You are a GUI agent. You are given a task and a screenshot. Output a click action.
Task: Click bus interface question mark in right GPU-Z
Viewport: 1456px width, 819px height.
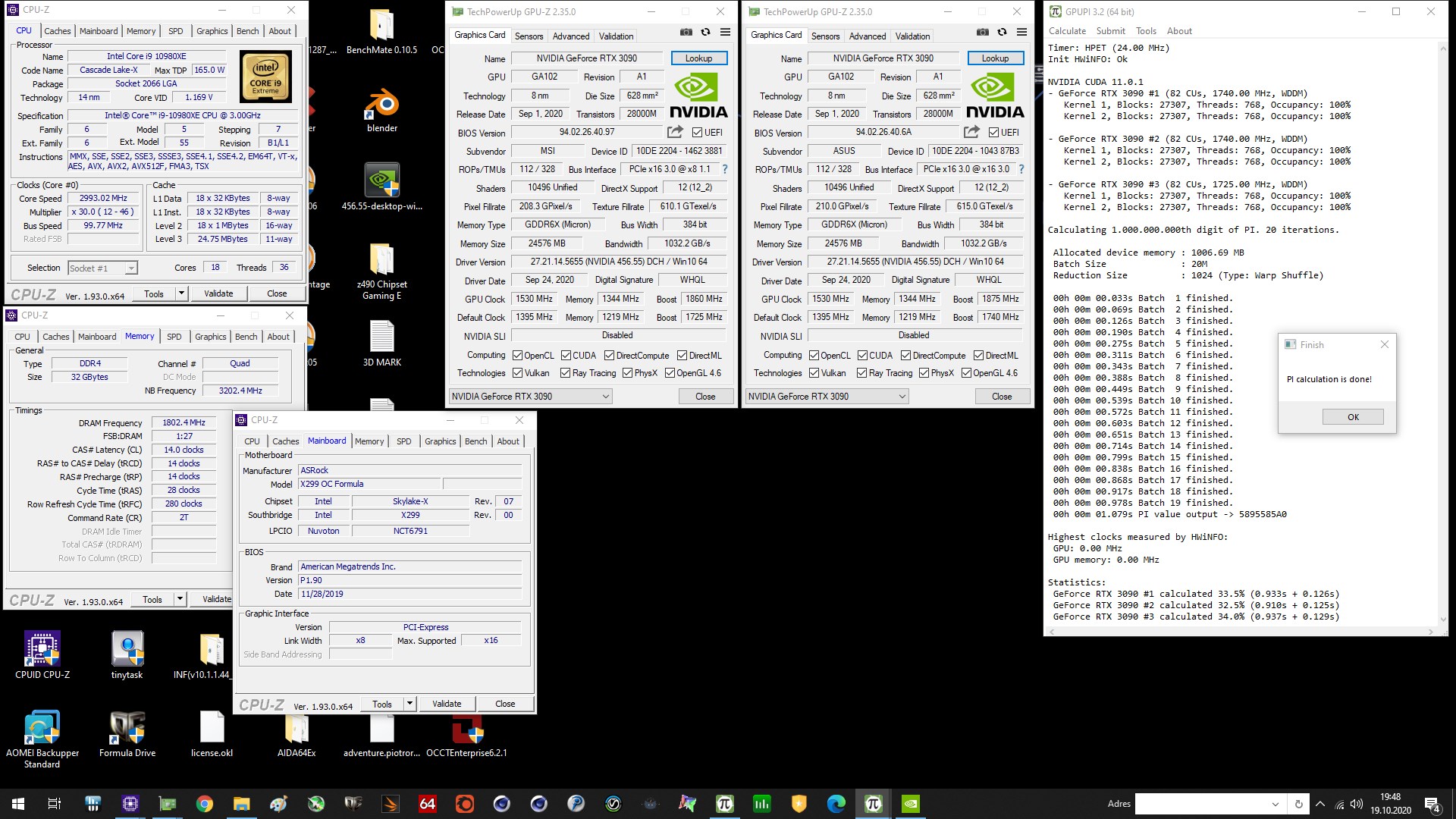pos(1021,169)
